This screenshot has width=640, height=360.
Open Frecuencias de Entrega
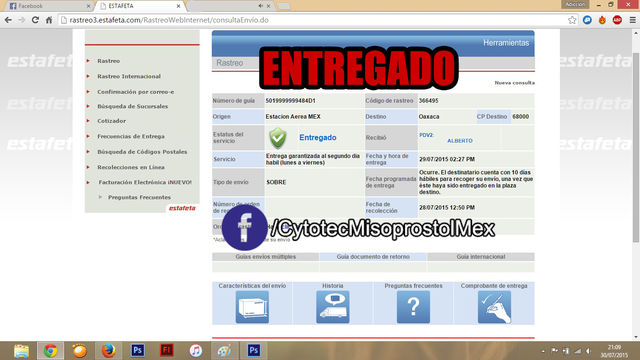click(131, 136)
